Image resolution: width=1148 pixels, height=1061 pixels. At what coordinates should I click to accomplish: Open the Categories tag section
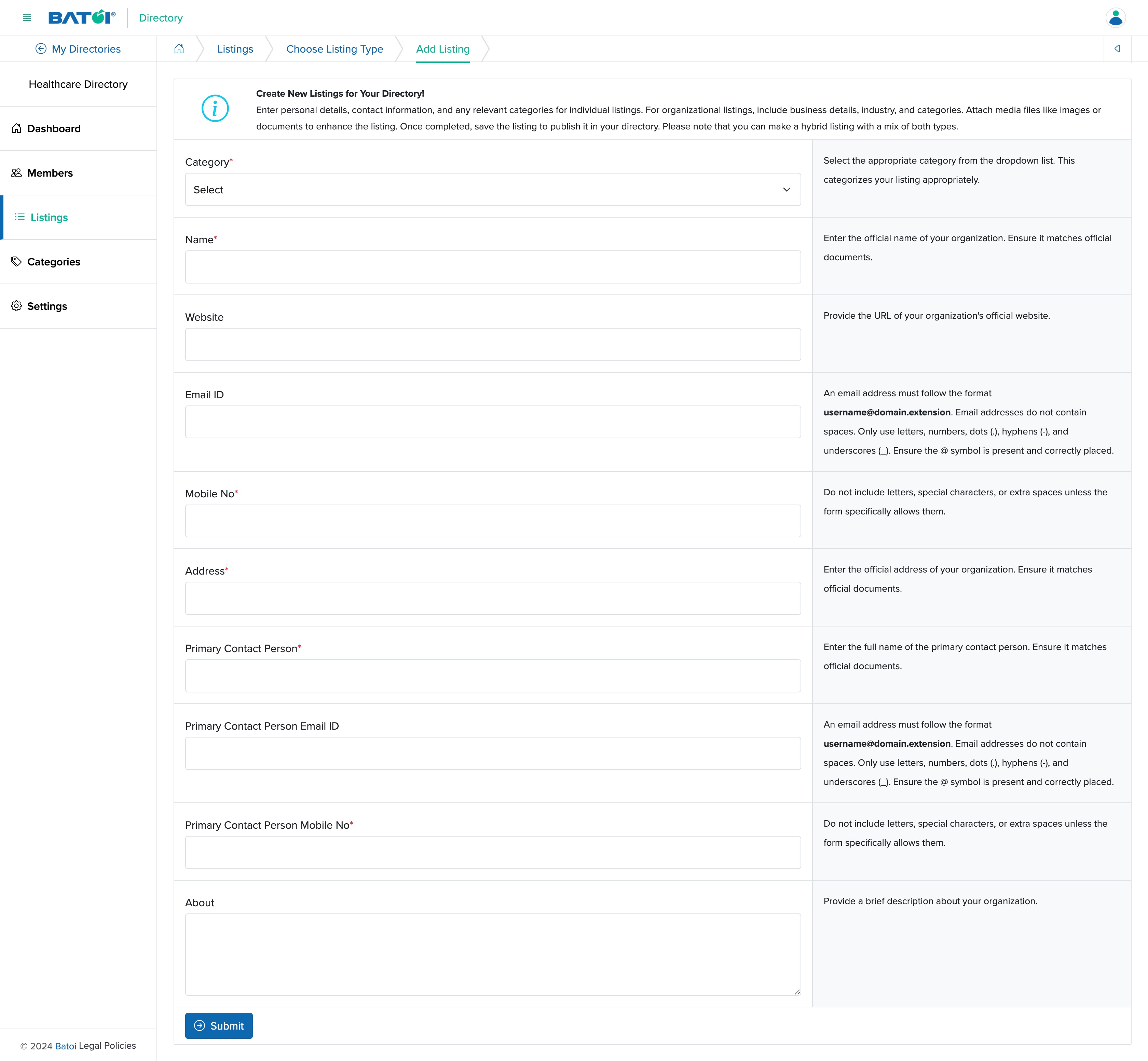[53, 262]
